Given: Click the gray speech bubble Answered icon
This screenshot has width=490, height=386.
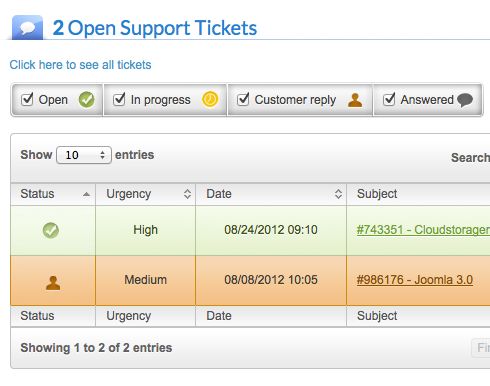Looking at the screenshot, I should (465, 100).
